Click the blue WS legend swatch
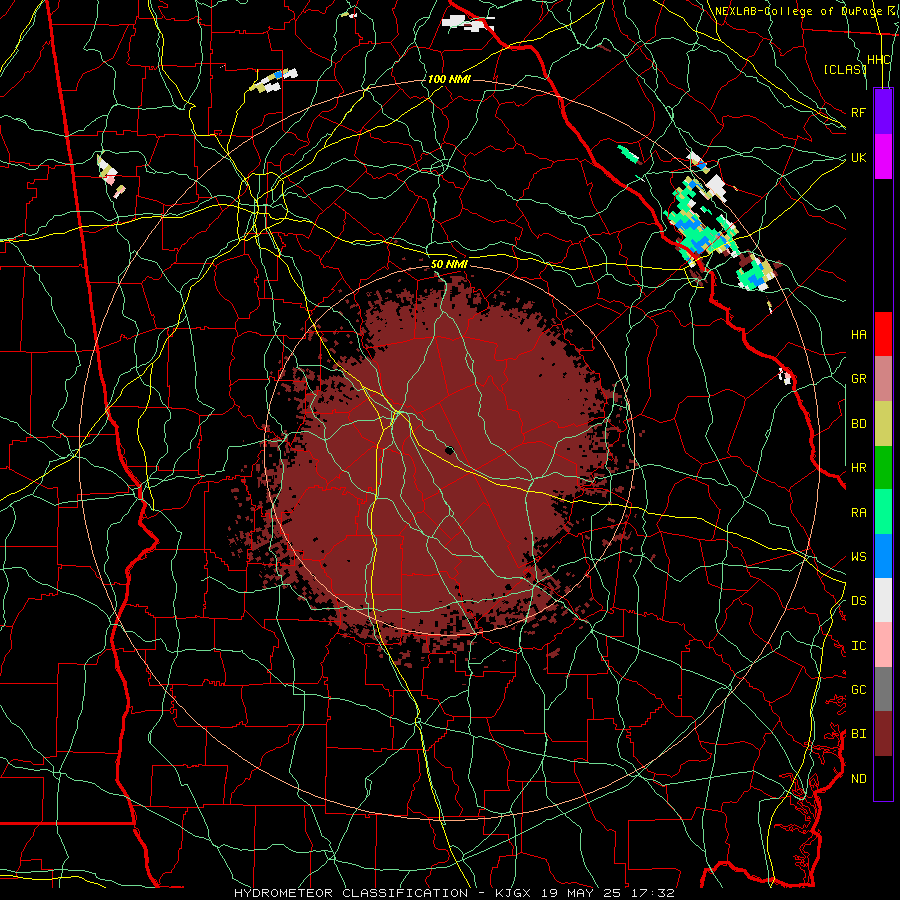 pos(883,556)
